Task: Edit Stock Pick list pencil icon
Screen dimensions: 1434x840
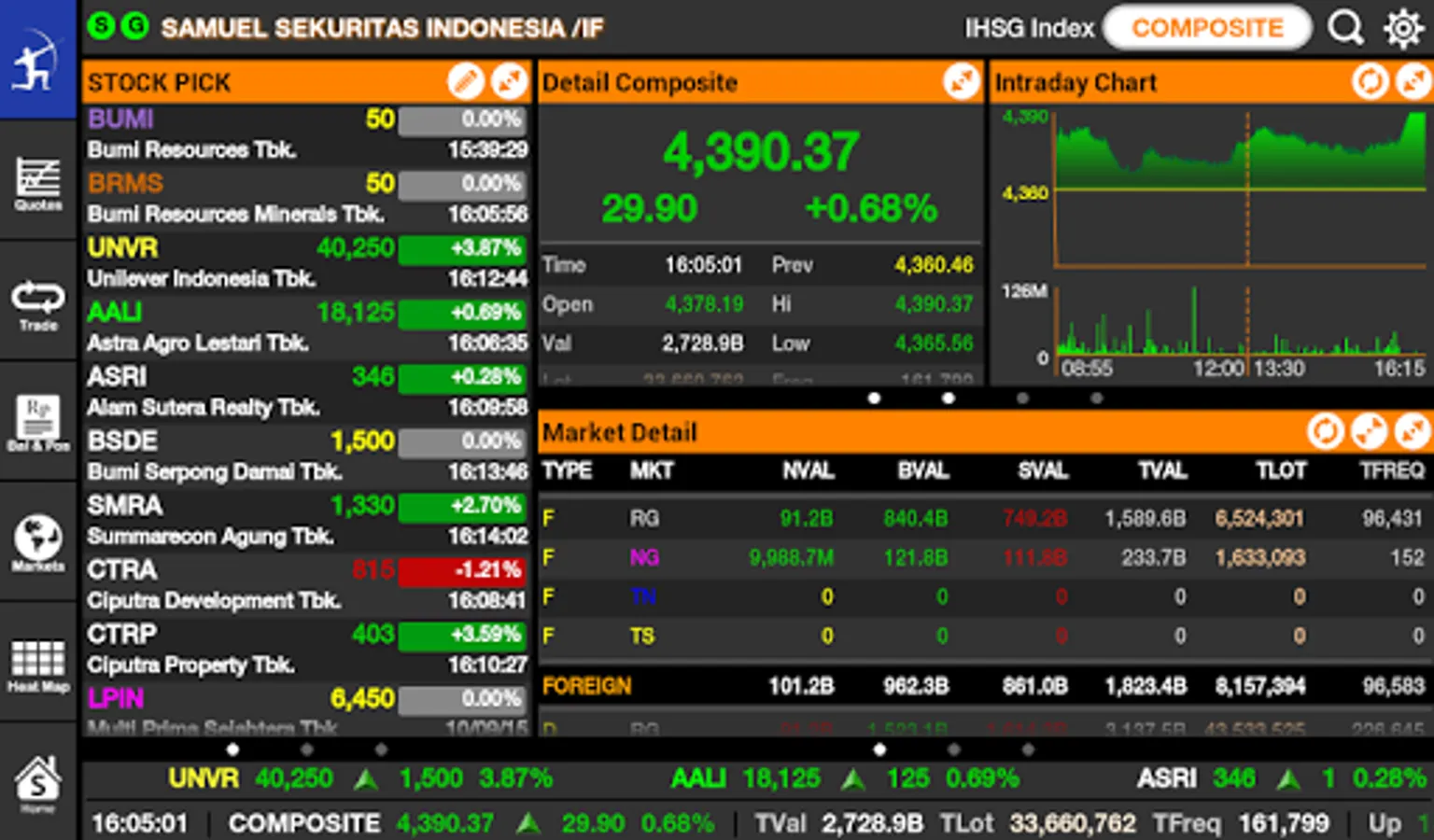Action: pos(465,82)
